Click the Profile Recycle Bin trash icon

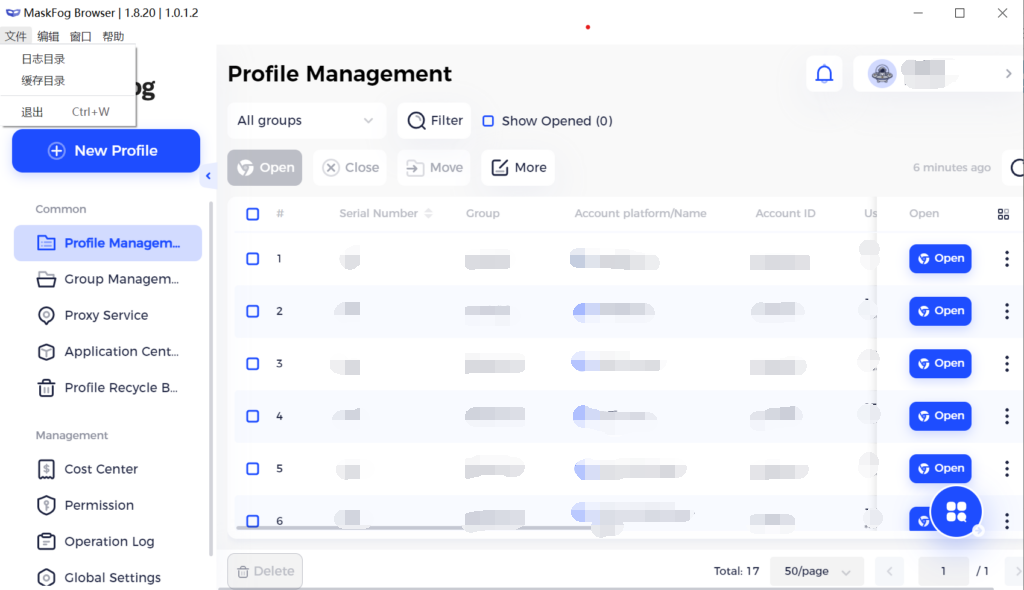pos(46,388)
